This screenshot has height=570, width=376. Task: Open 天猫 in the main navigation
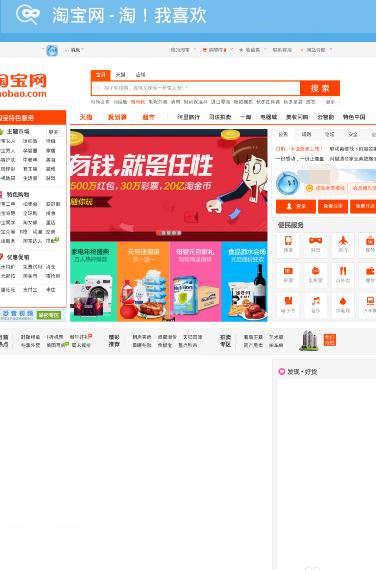(86, 117)
